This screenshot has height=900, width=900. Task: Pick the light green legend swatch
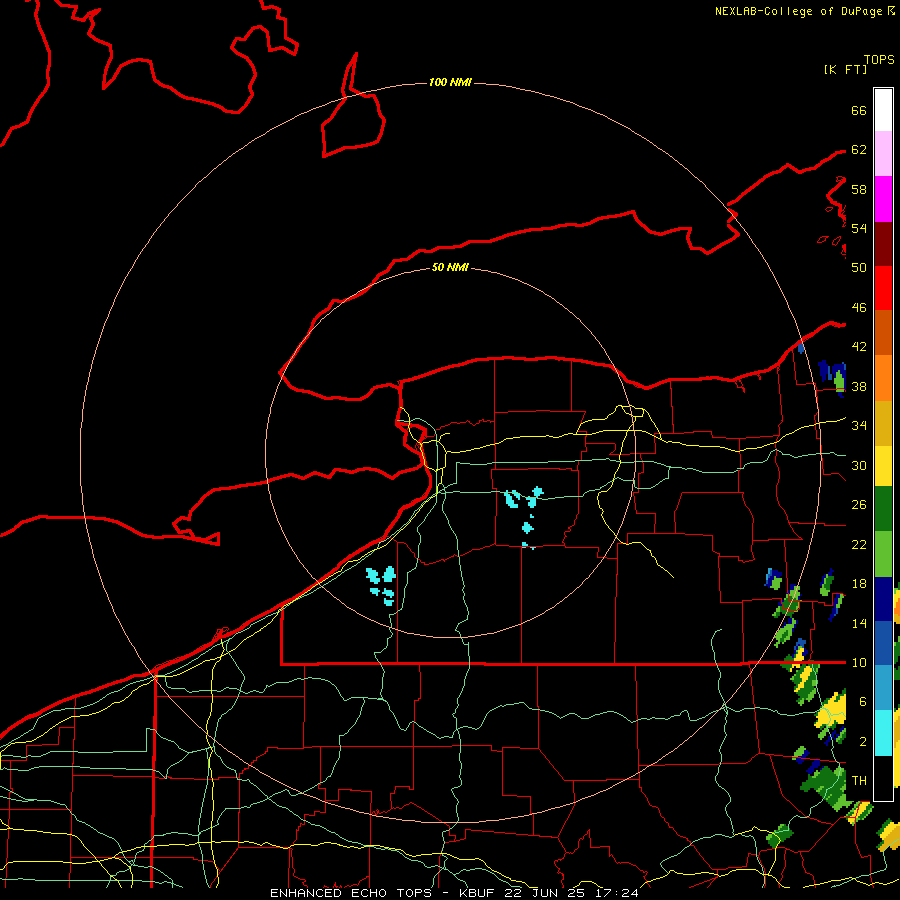(x=883, y=554)
